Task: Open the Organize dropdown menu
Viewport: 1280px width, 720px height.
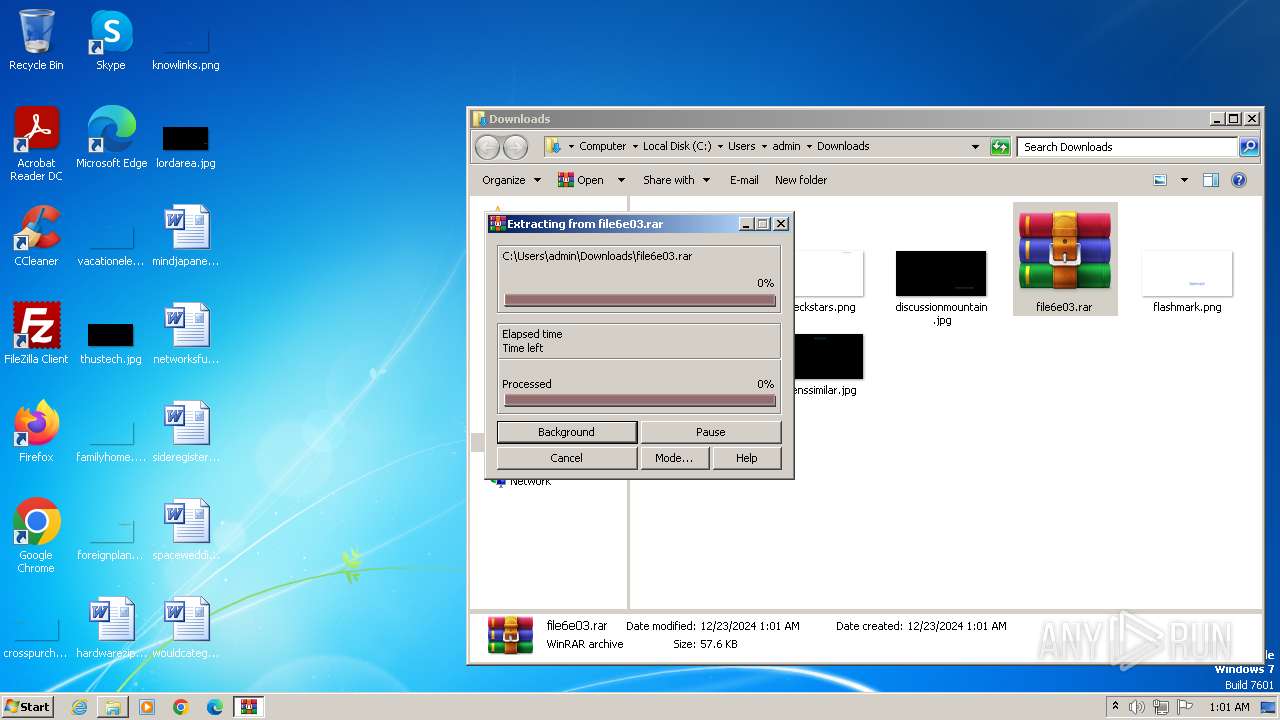Action: (511, 180)
